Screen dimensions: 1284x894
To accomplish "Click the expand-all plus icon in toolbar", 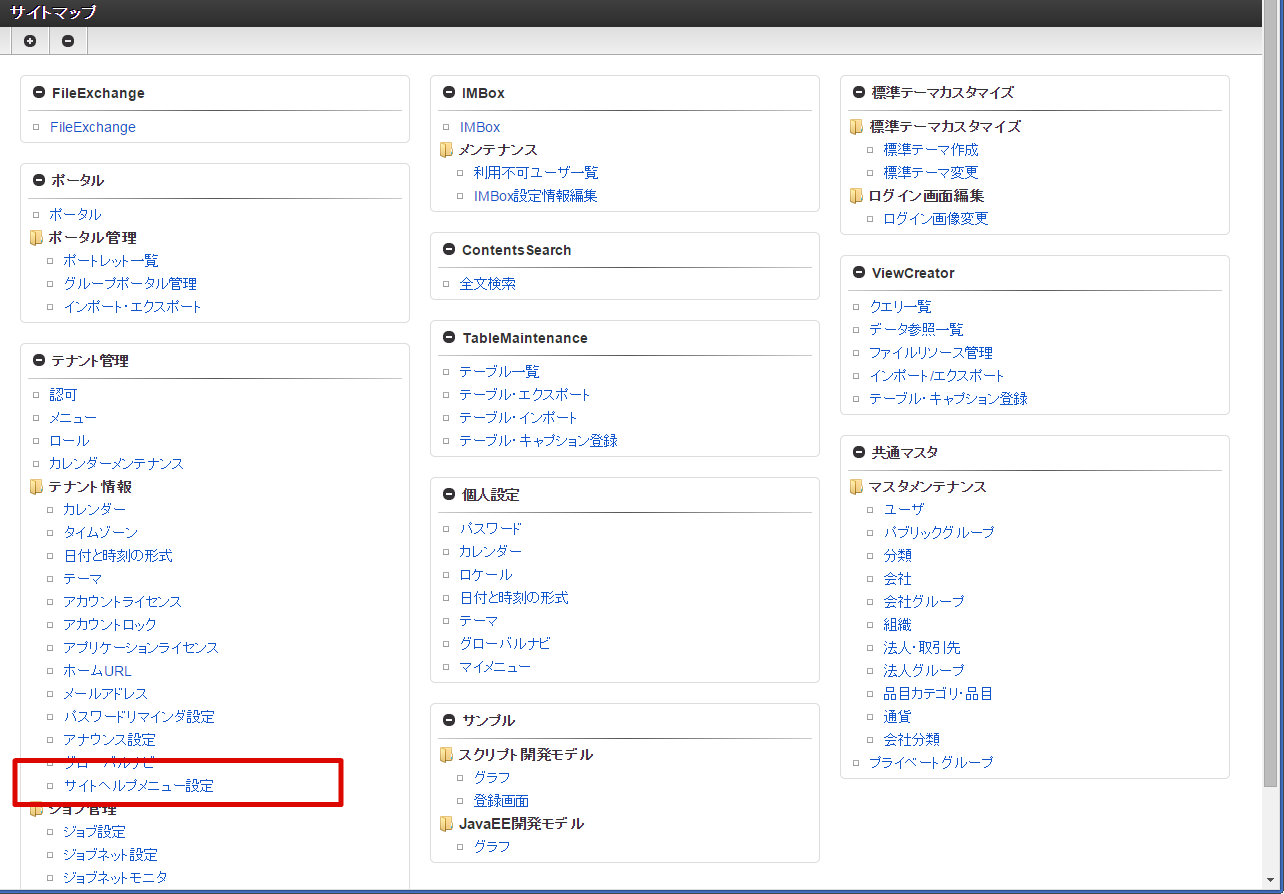I will (x=30, y=41).
